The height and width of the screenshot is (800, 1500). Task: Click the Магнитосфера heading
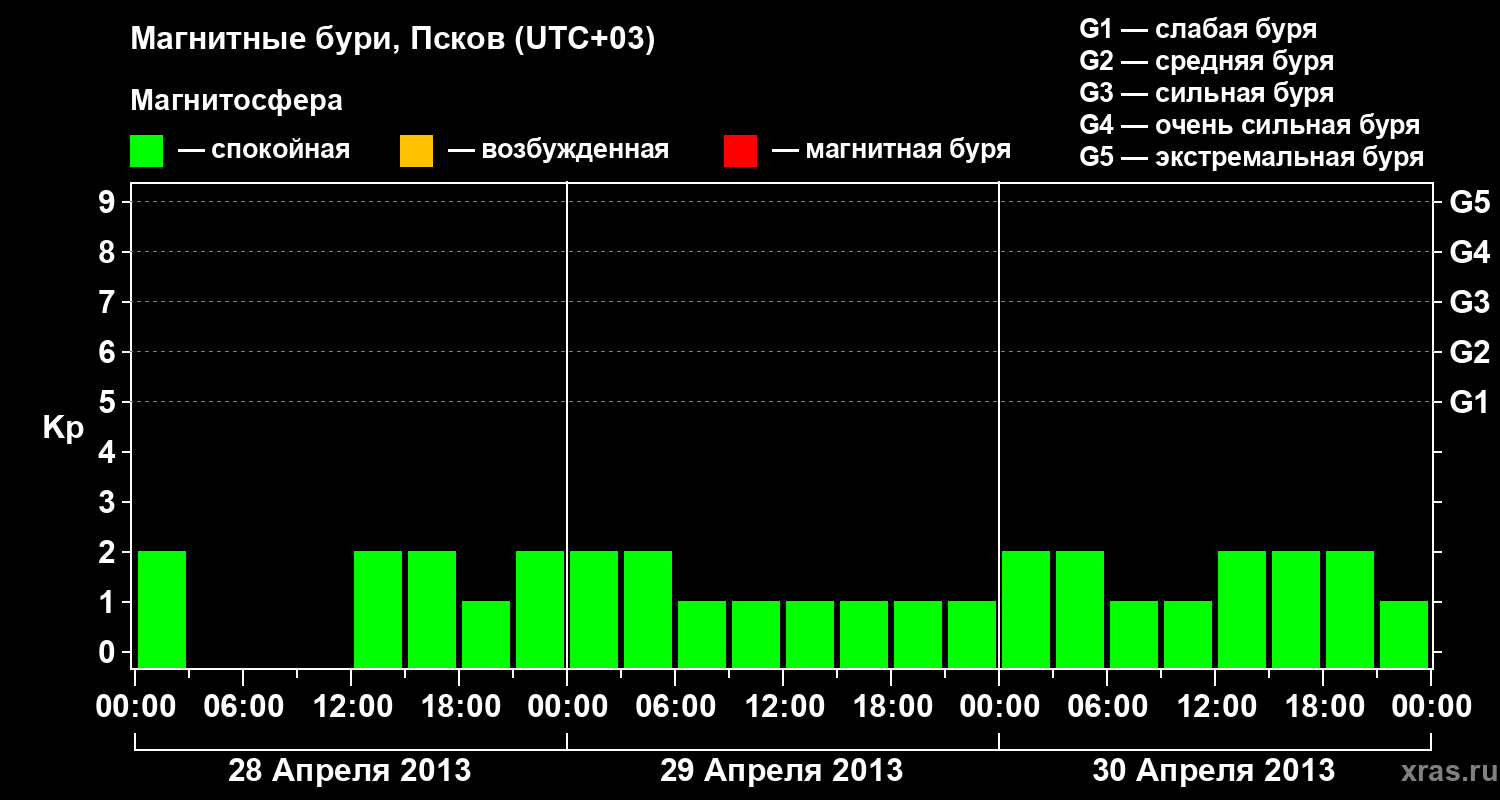coord(236,101)
